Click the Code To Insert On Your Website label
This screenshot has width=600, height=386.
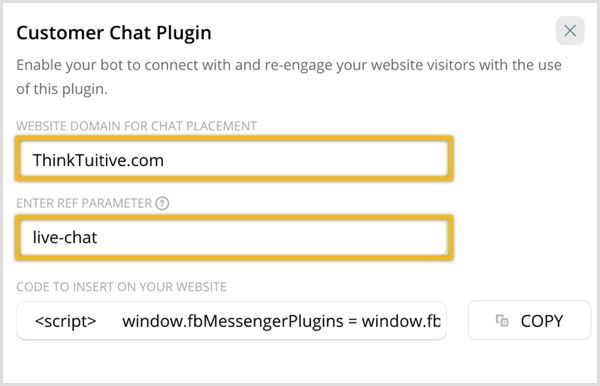click(121, 287)
